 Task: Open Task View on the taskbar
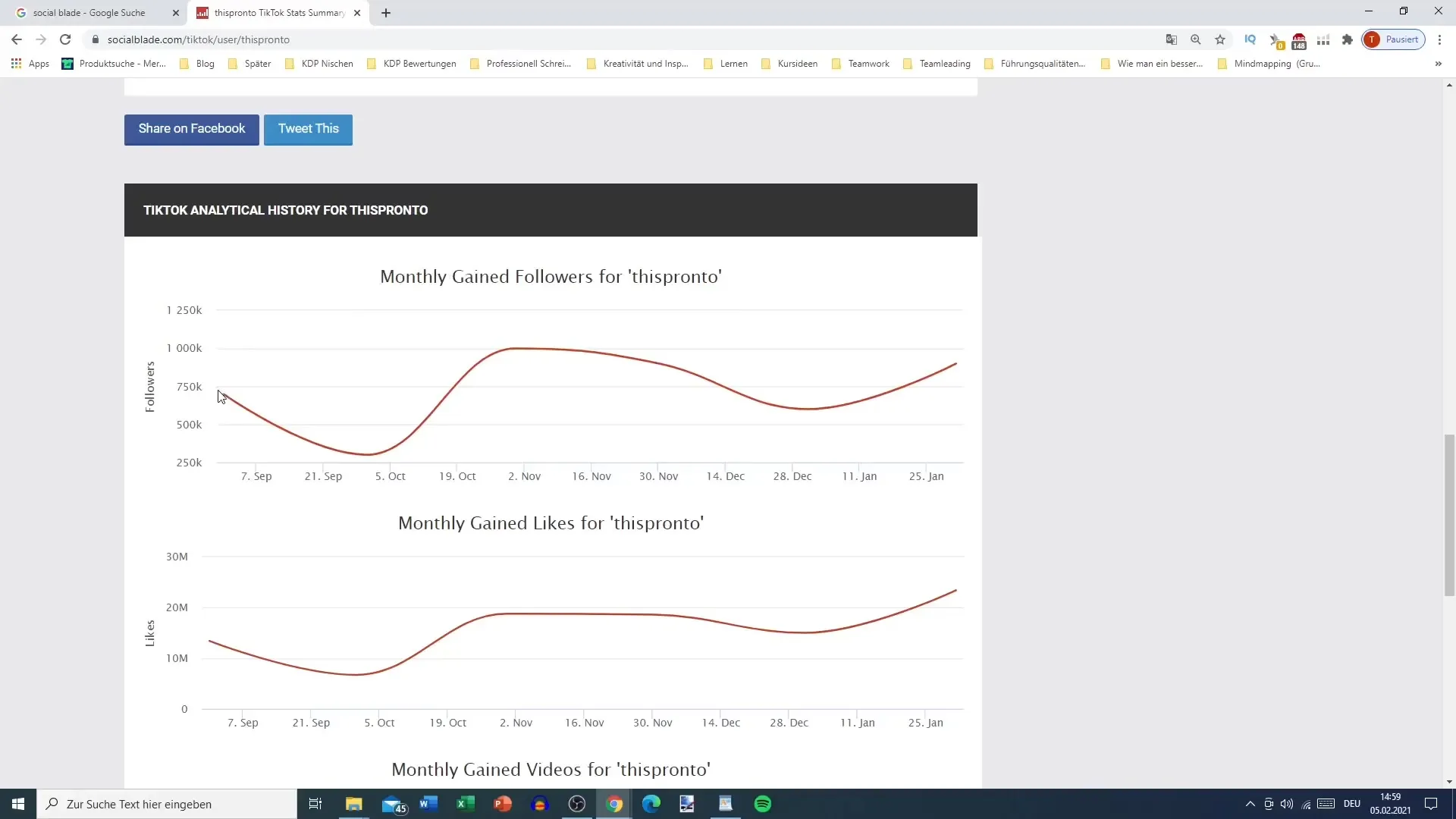click(x=315, y=804)
